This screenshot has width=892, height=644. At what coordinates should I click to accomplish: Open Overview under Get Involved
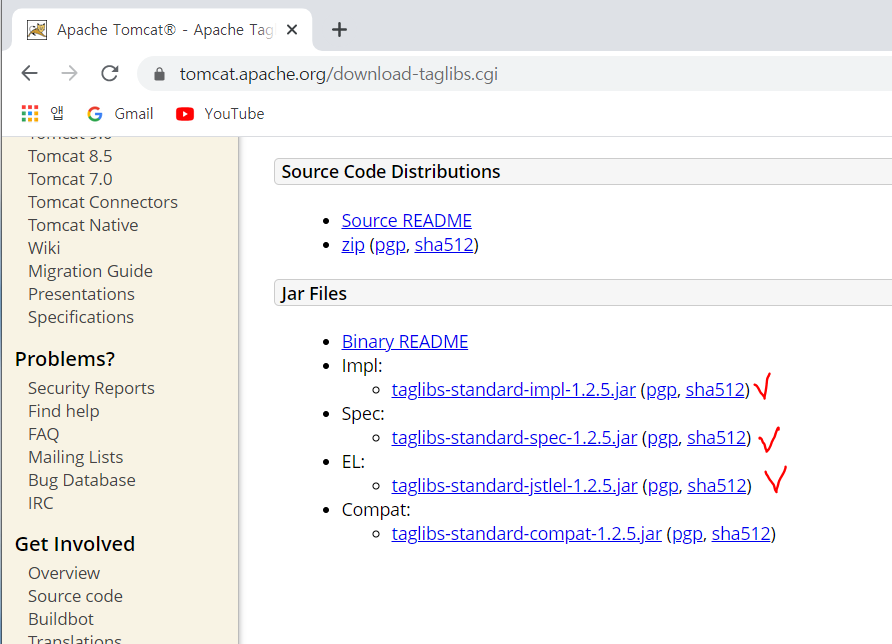[x=64, y=573]
